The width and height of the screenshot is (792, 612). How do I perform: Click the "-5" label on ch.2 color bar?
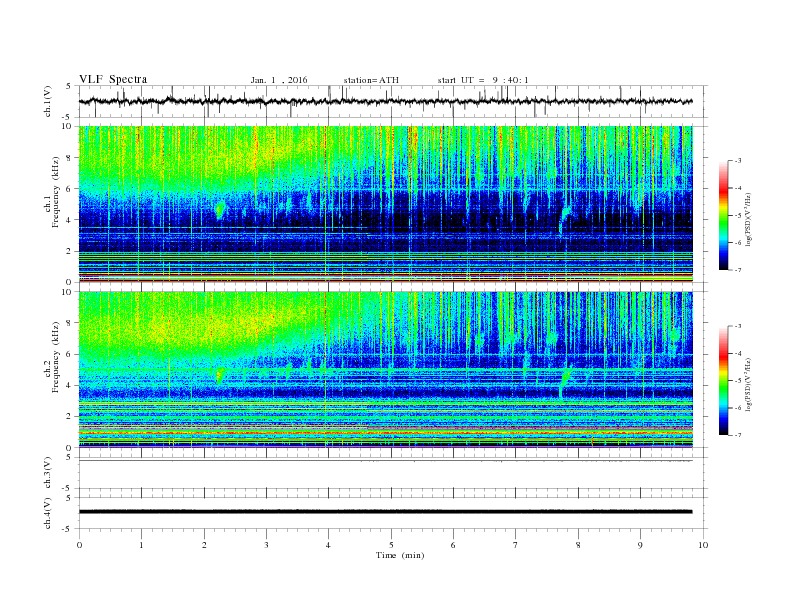click(x=737, y=381)
